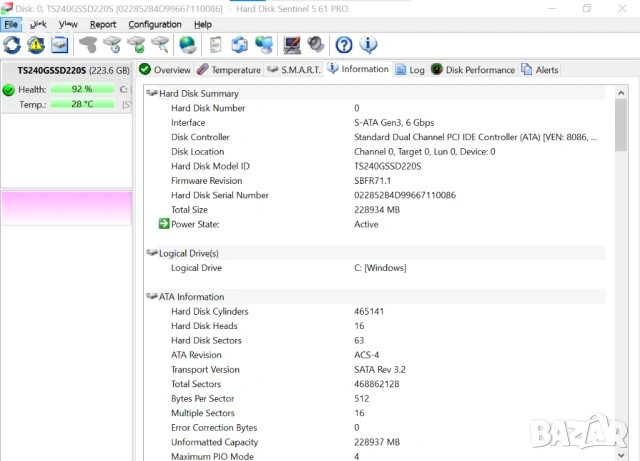Image resolution: width=640 pixels, height=461 pixels.
Task: Switch to the Disk Performance tab
Action: pos(473,70)
